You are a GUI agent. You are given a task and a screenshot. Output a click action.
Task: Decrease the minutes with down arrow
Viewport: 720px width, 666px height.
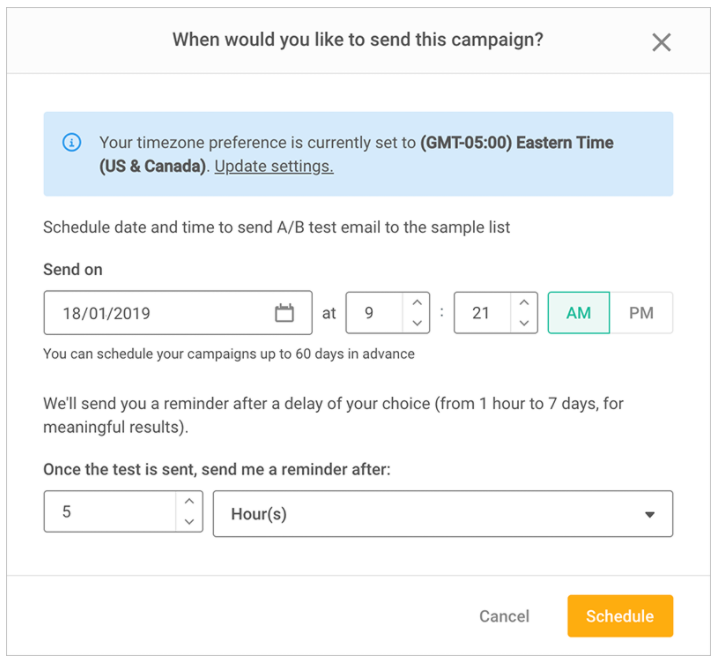(x=525, y=323)
